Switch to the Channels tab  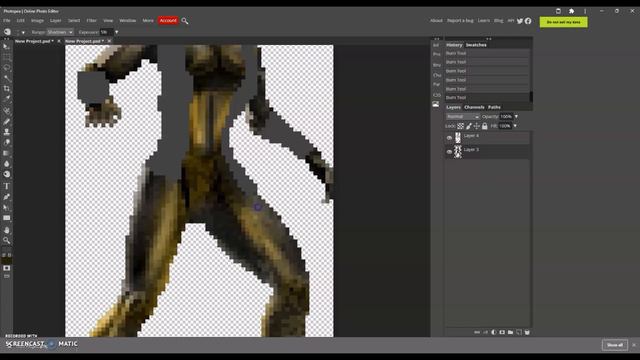pyautogui.click(x=474, y=107)
